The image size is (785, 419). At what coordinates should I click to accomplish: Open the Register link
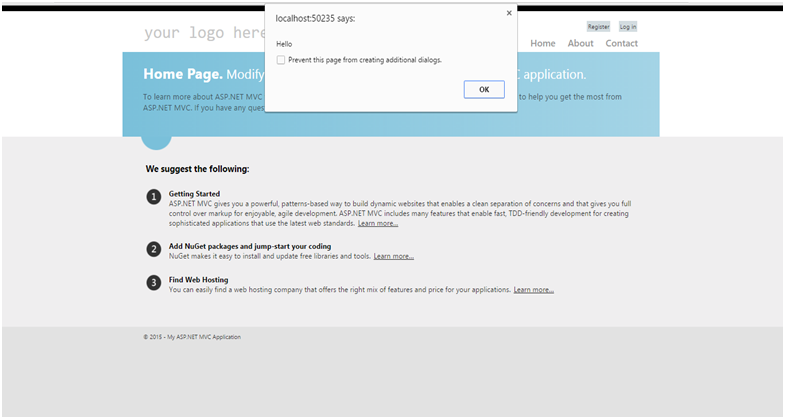pos(598,27)
